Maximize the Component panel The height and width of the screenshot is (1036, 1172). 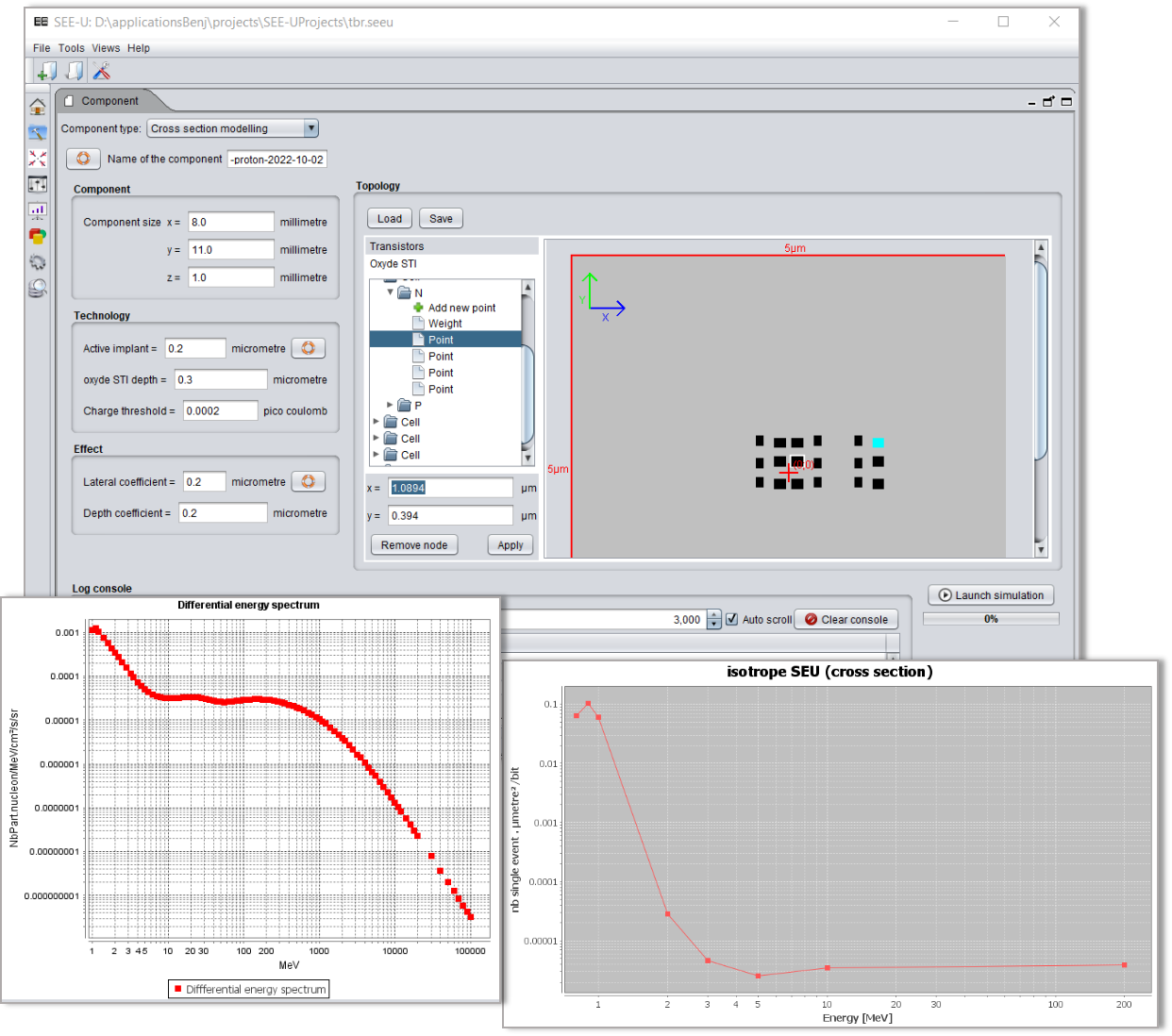1066,101
